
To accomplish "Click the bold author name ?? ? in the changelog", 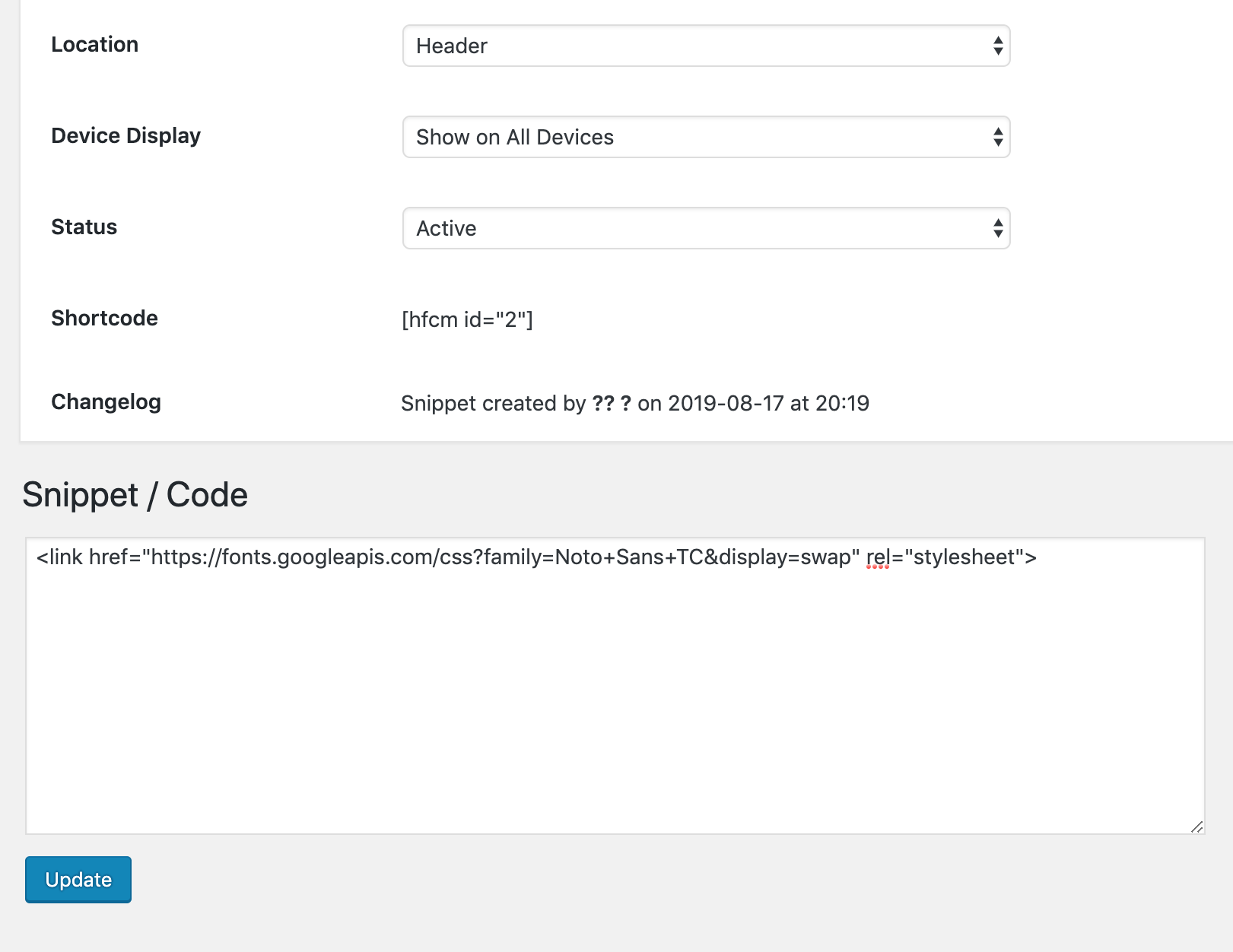I will [x=612, y=403].
